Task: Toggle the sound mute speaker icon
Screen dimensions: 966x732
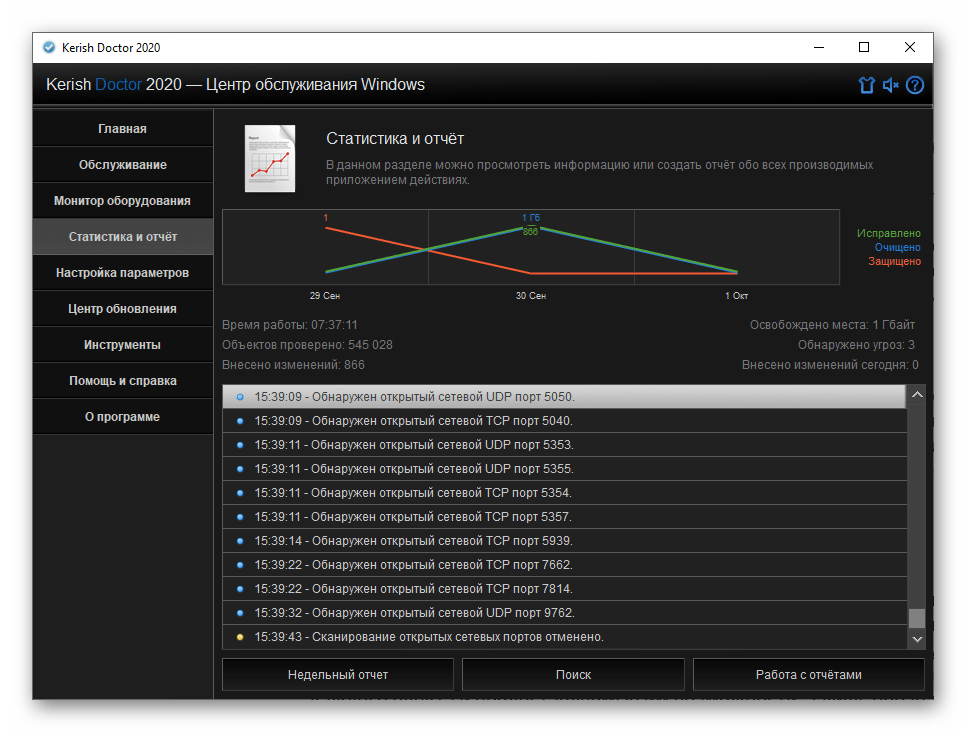Action: pos(890,85)
